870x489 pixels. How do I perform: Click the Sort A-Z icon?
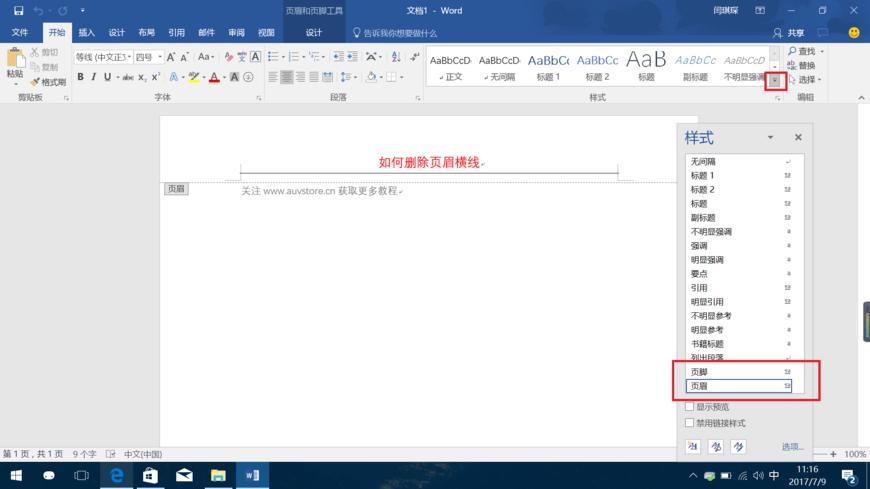click(x=396, y=57)
